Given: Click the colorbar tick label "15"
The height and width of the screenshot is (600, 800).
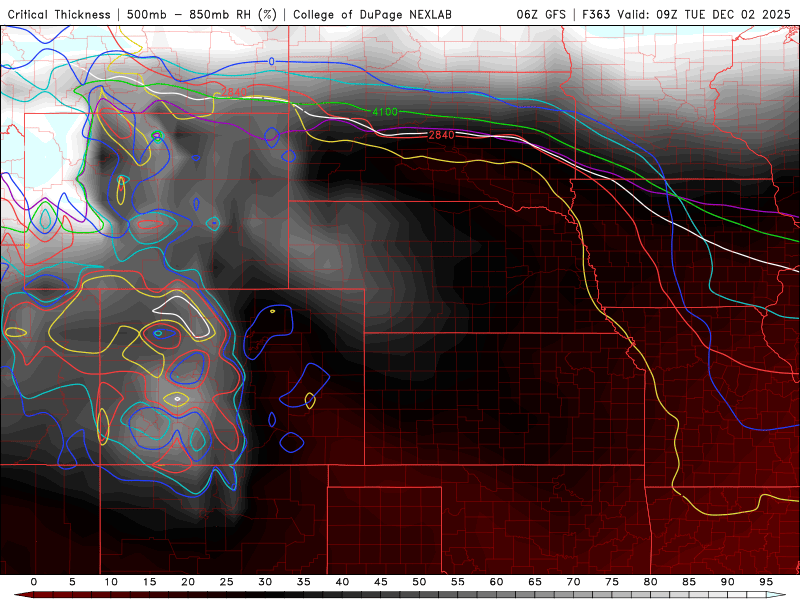Looking at the screenshot, I should [x=149, y=582].
